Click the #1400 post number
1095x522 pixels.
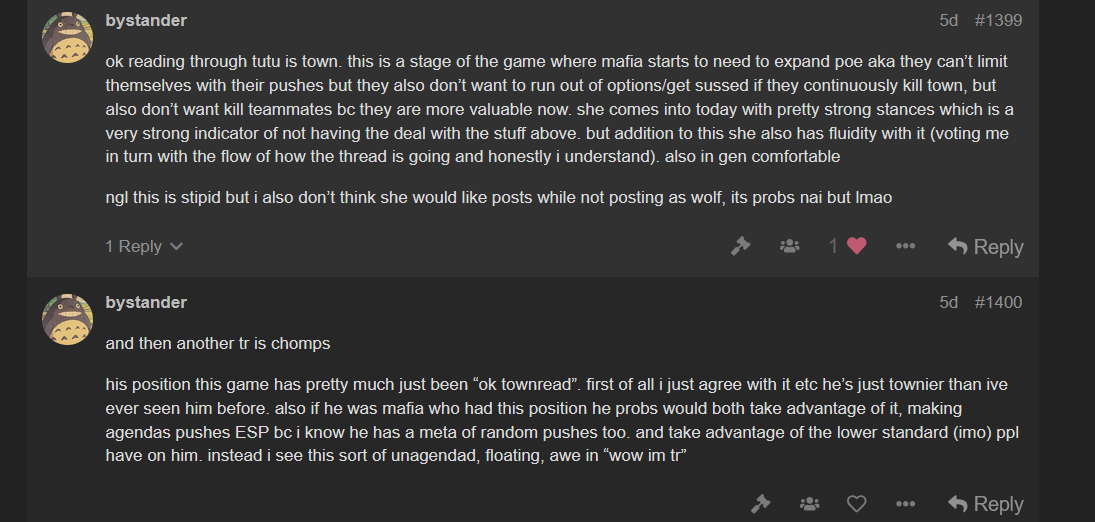[x=998, y=302]
